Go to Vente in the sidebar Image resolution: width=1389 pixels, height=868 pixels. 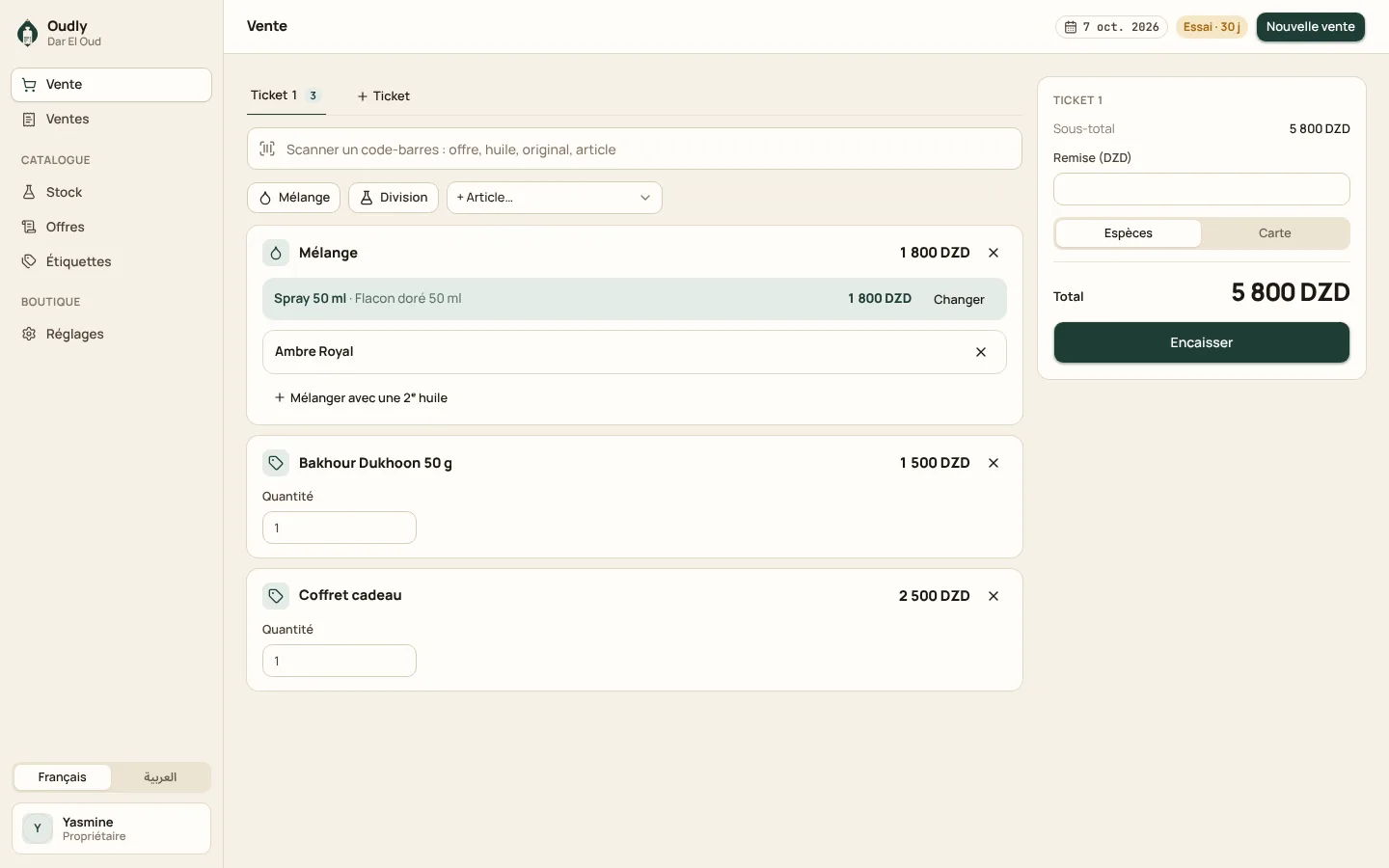click(111, 85)
